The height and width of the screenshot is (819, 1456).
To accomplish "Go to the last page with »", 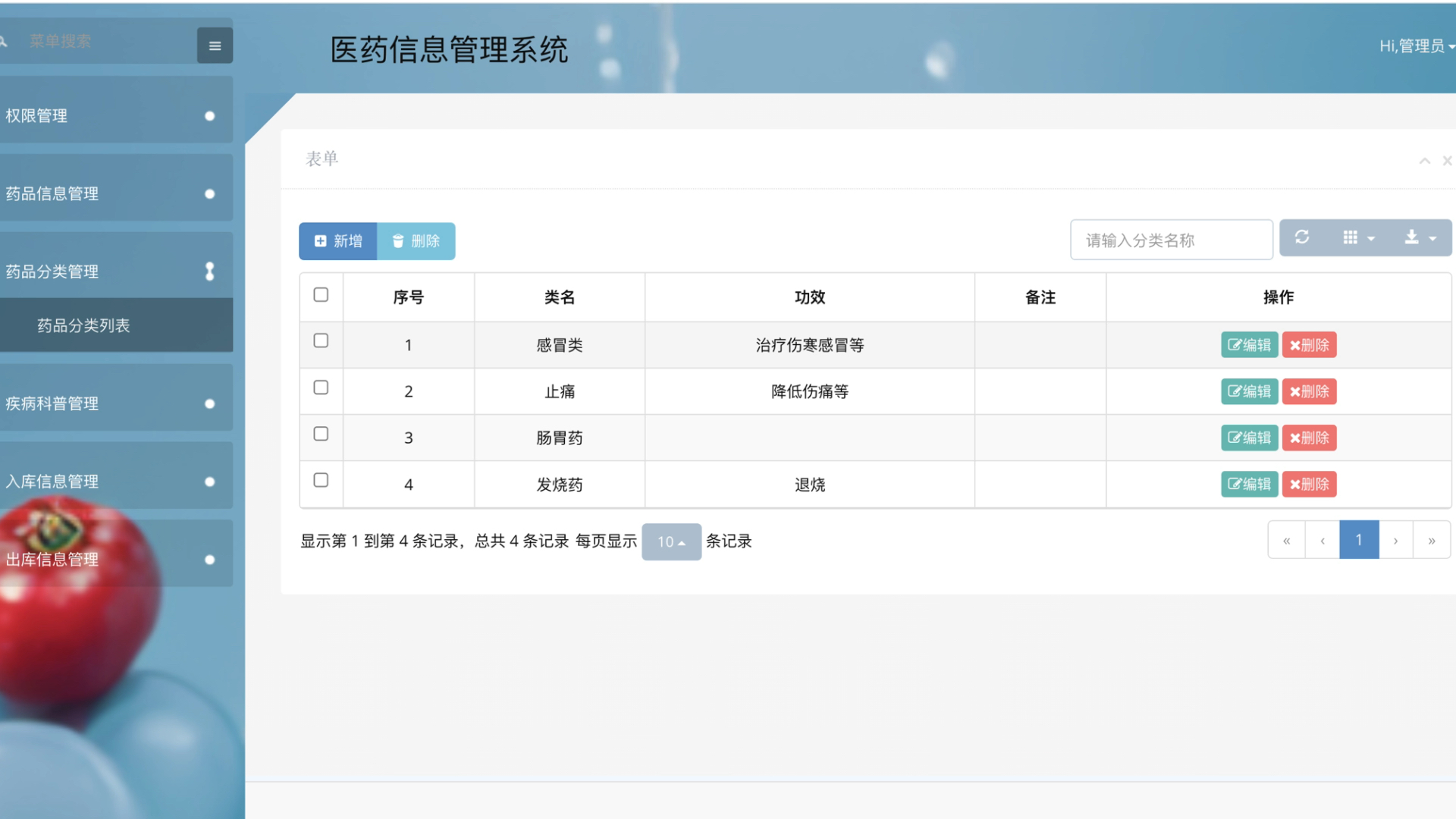I will [1432, 541].
